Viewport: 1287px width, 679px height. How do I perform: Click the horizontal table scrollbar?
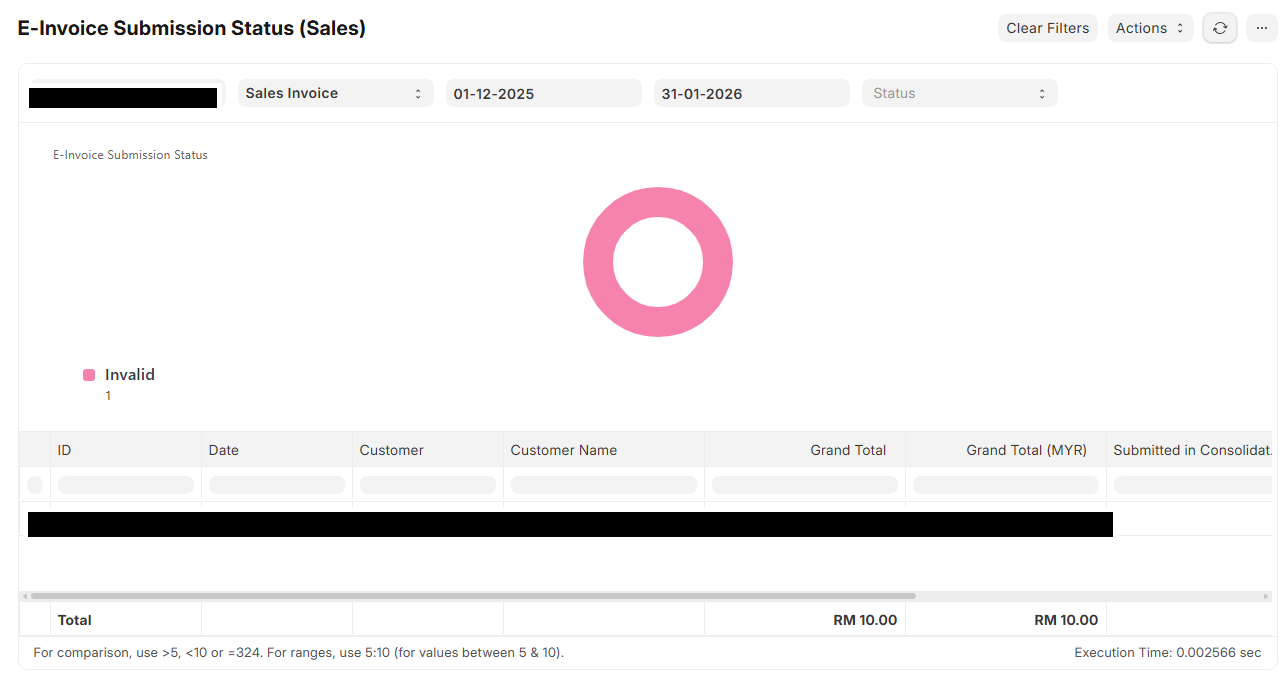coord(472,596)
